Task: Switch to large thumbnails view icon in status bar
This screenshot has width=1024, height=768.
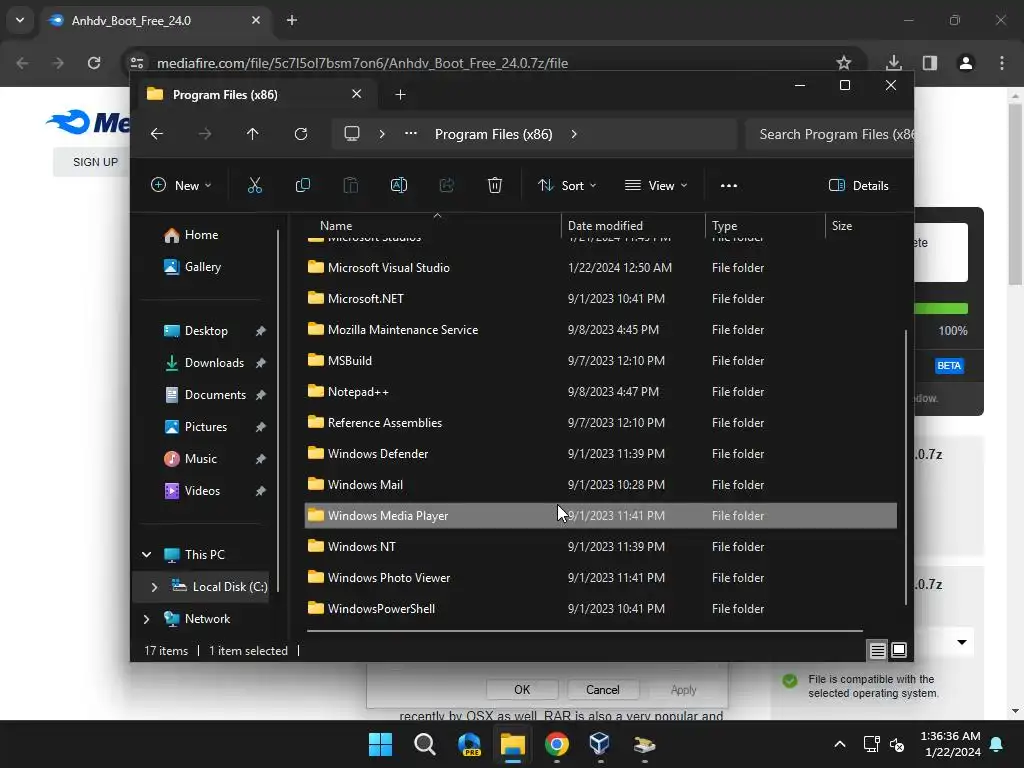Action: tap(899, 650)
